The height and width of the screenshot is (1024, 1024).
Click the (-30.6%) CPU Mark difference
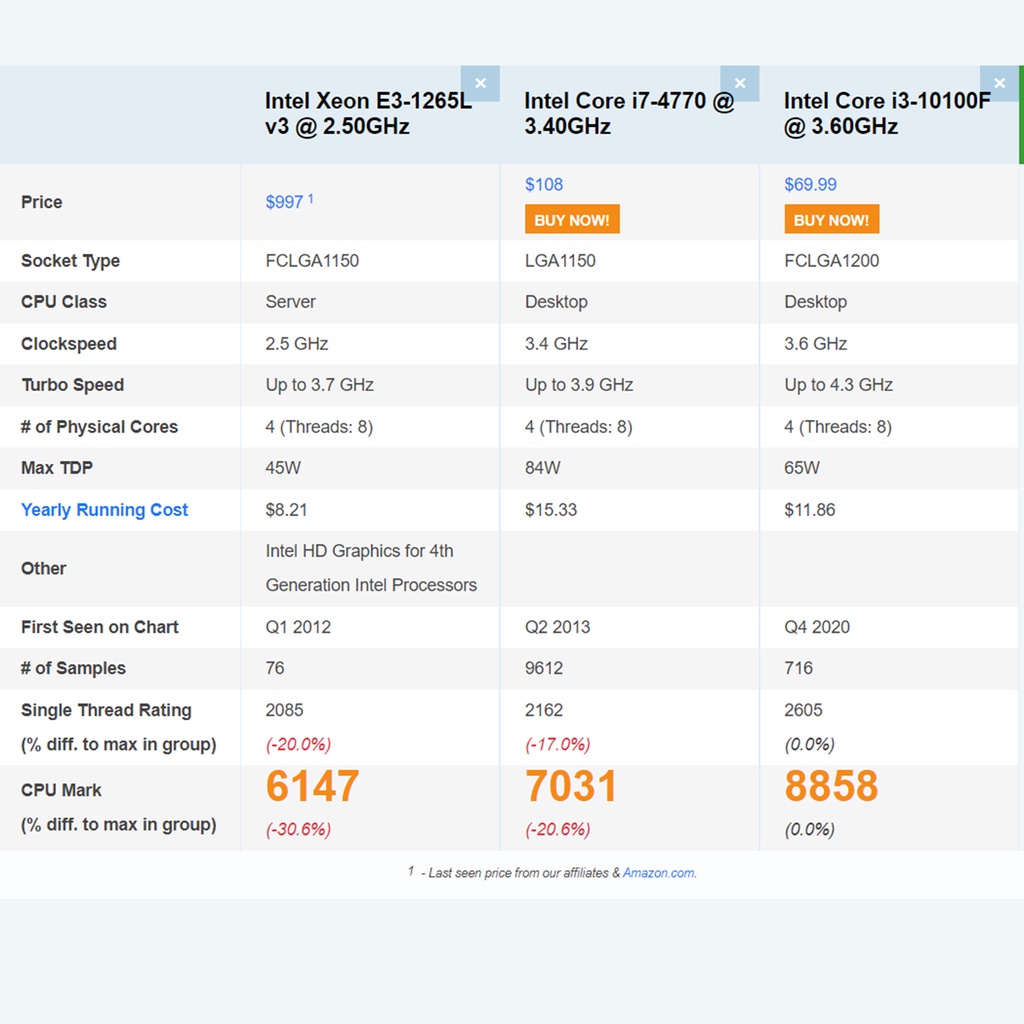point(298,829)
